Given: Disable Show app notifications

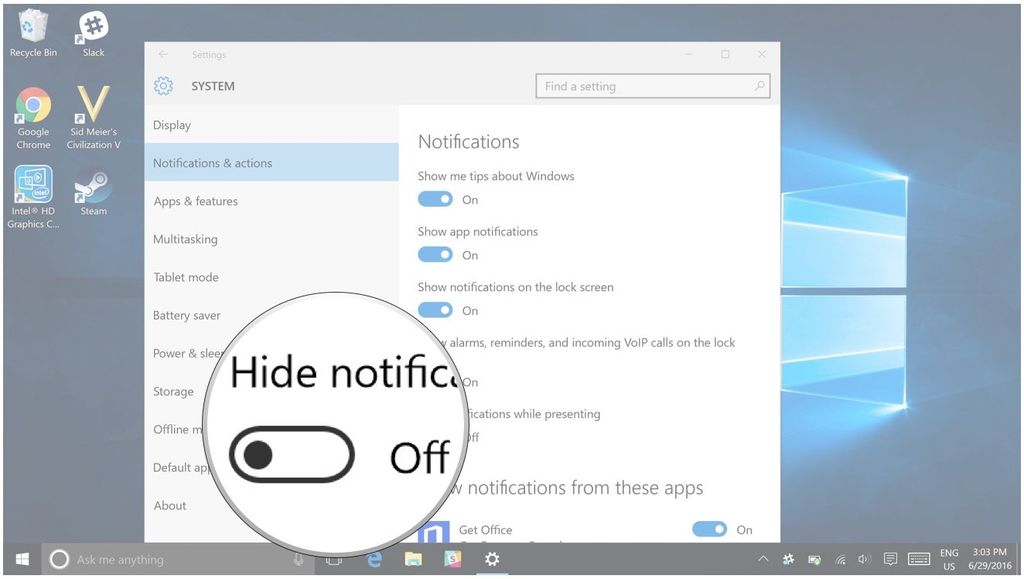Looking at the screenshot, I should pyautogui.click(x=435, y=255).
